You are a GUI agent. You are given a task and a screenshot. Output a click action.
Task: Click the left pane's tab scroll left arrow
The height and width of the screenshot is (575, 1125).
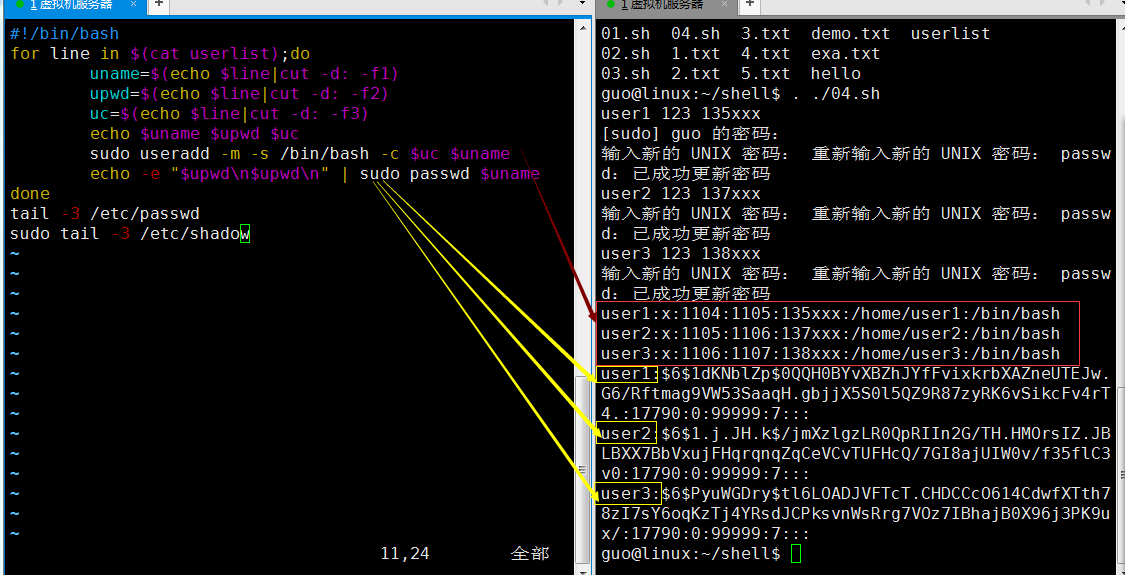pyautogui.click(x=547, y=4)
